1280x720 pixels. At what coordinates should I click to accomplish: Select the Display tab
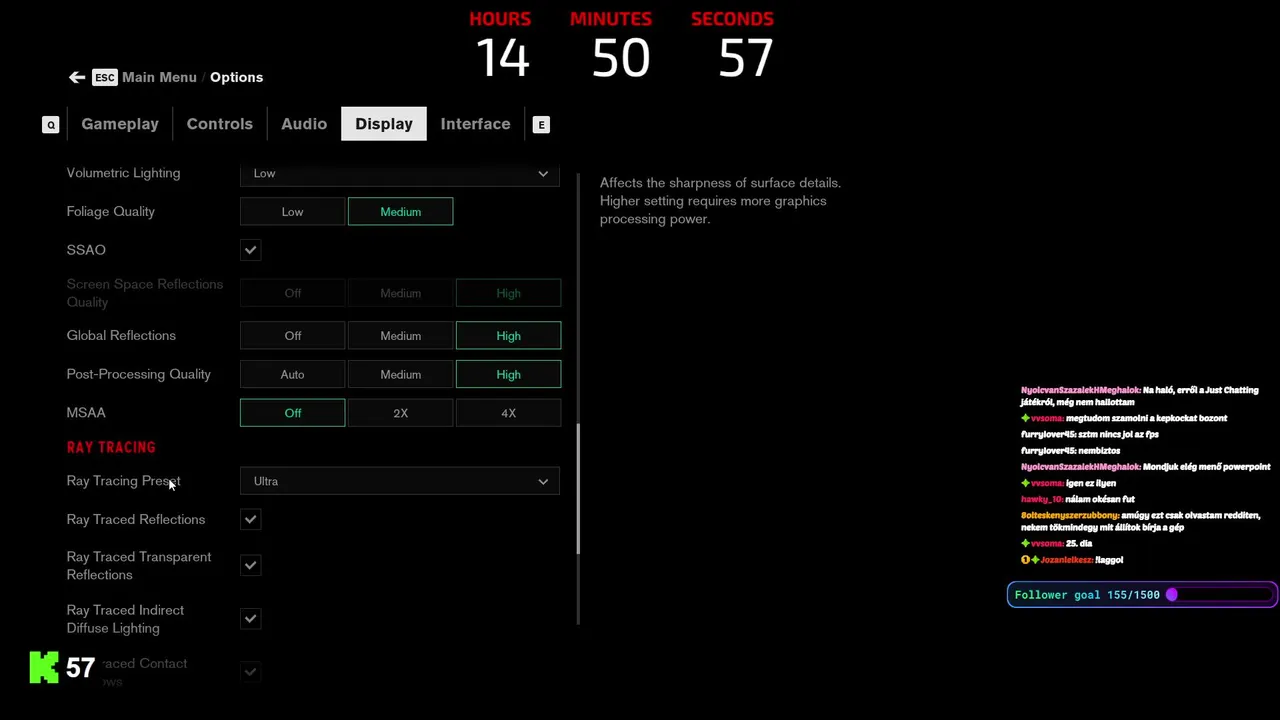coord(384,124)
